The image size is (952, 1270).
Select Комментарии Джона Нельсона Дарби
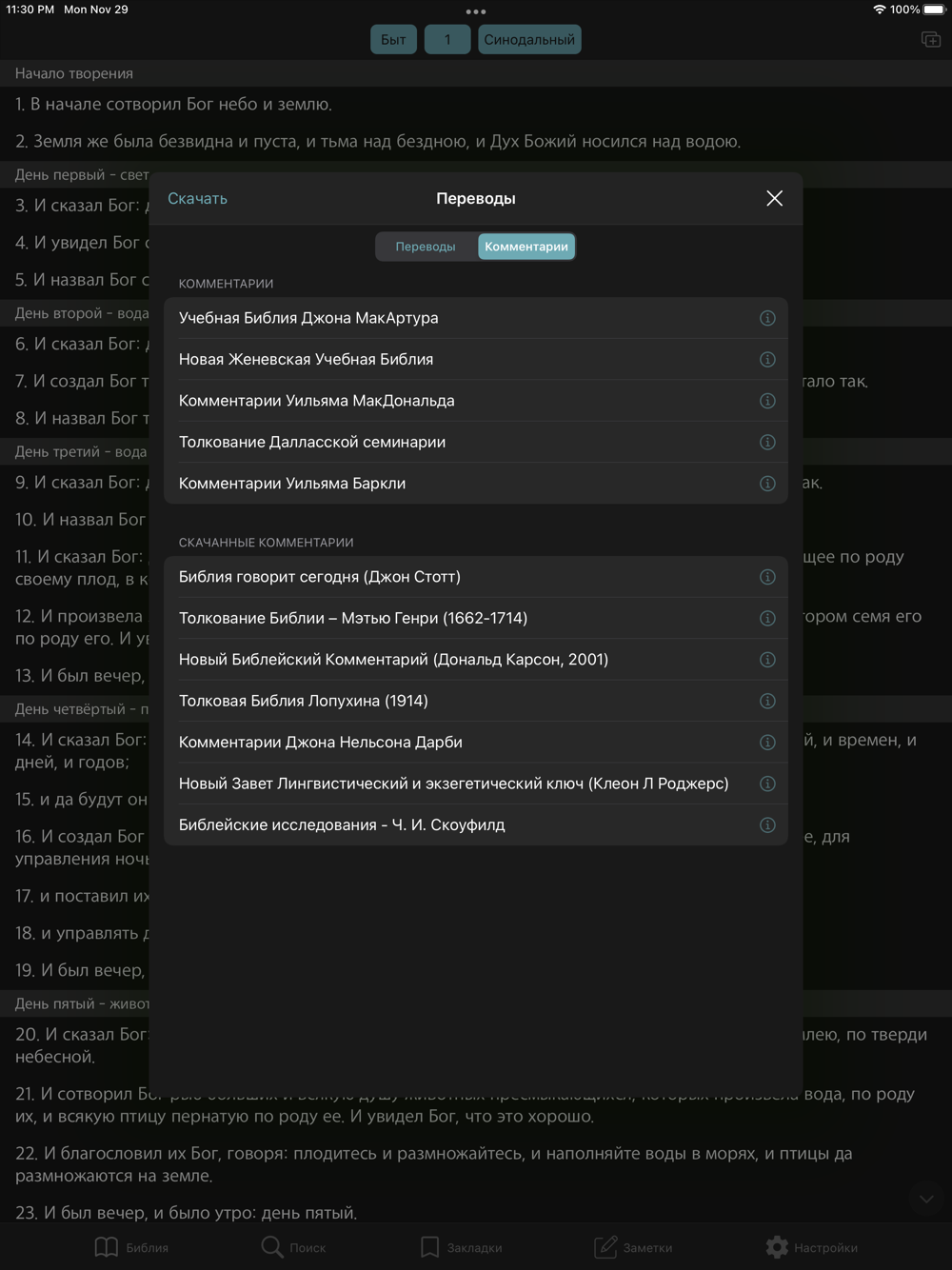476,743
